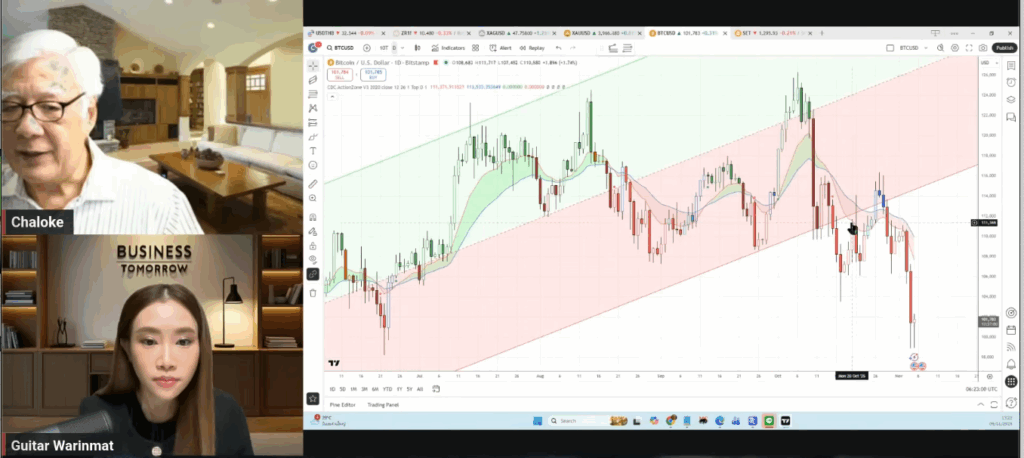Screen dimensions: 1024x458
Task: Click the Publish button
Action: point(1005,47)
